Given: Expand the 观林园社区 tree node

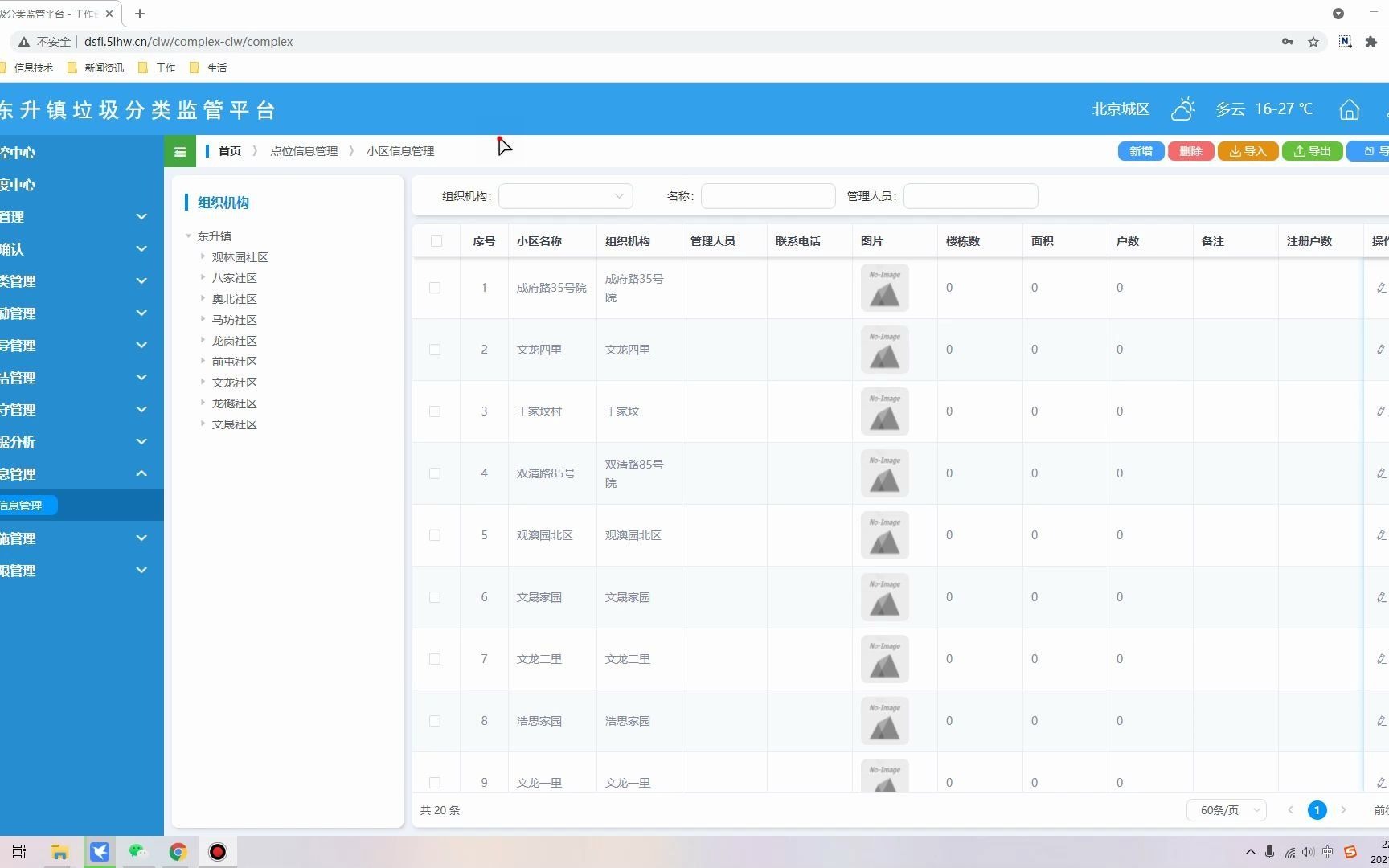Looking at the screenshot, I should click(203, 256).
